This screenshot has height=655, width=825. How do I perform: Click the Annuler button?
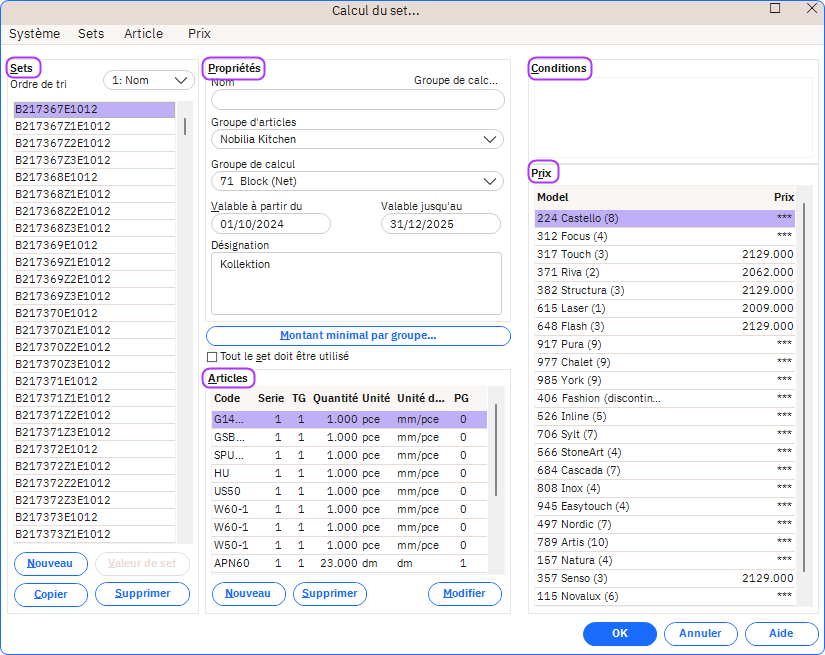[x=700, y=633]
